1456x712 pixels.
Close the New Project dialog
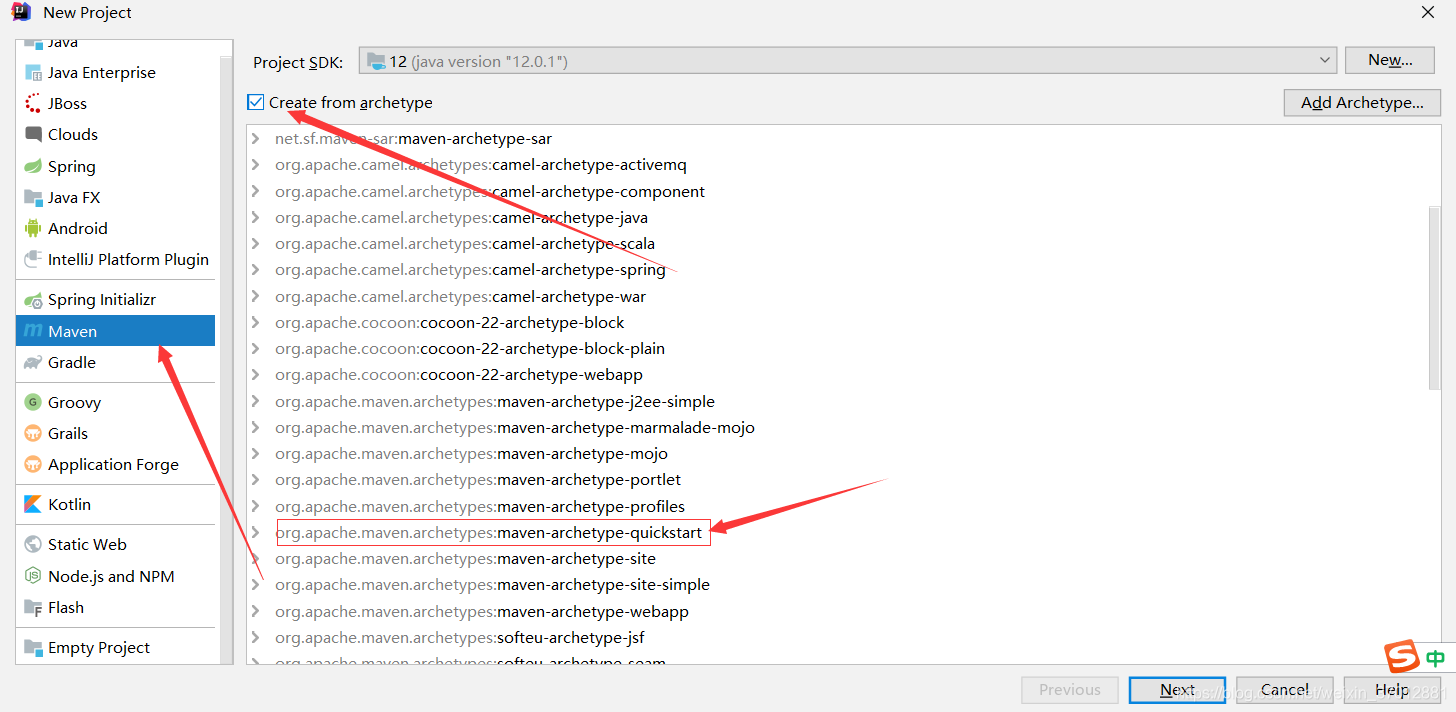(1428, 12)
